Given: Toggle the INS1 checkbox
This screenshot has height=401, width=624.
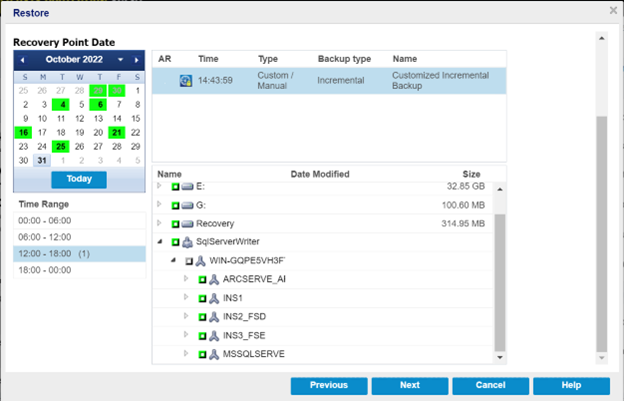Looking at the screenshot, I should pos(202,298).
